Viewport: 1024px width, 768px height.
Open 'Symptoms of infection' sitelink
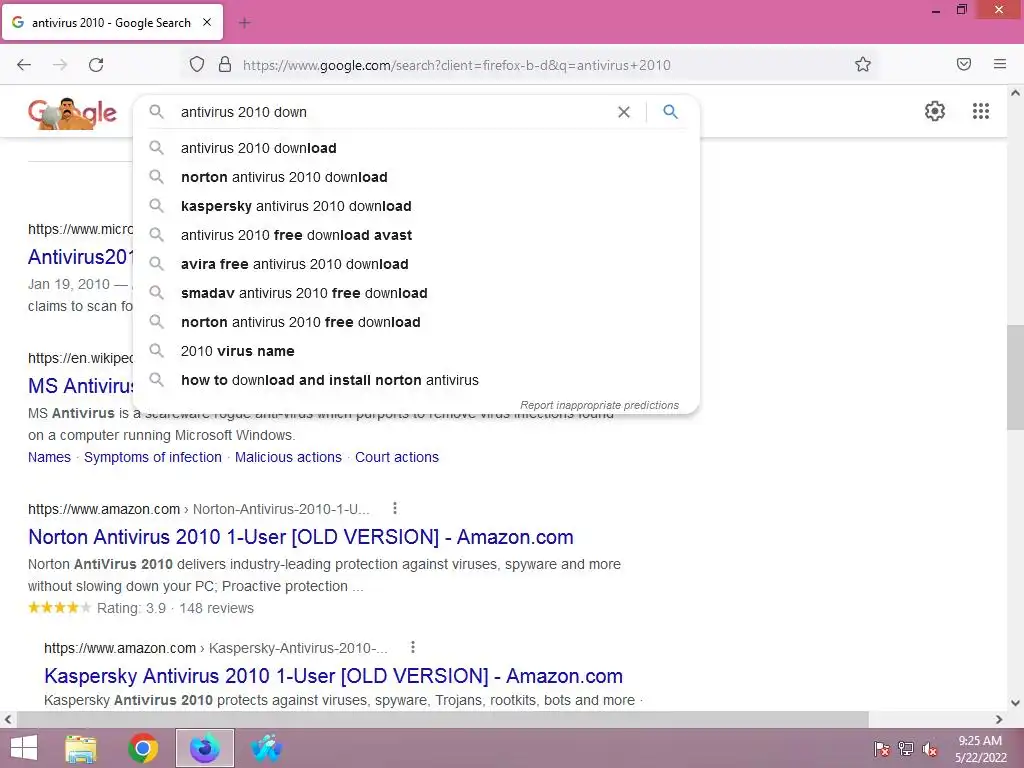153,457
